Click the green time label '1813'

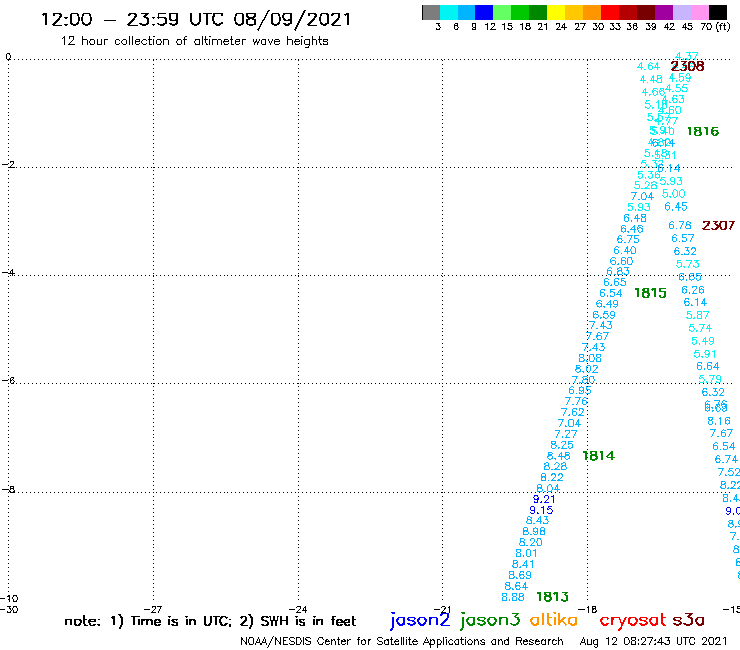(x=553, y=597)
